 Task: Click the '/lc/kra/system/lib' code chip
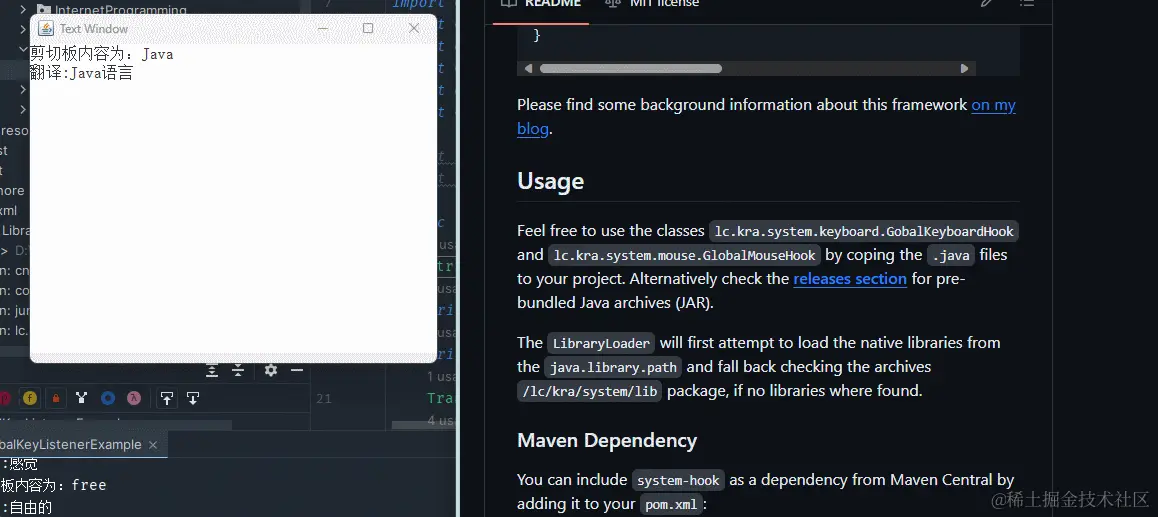589,391
